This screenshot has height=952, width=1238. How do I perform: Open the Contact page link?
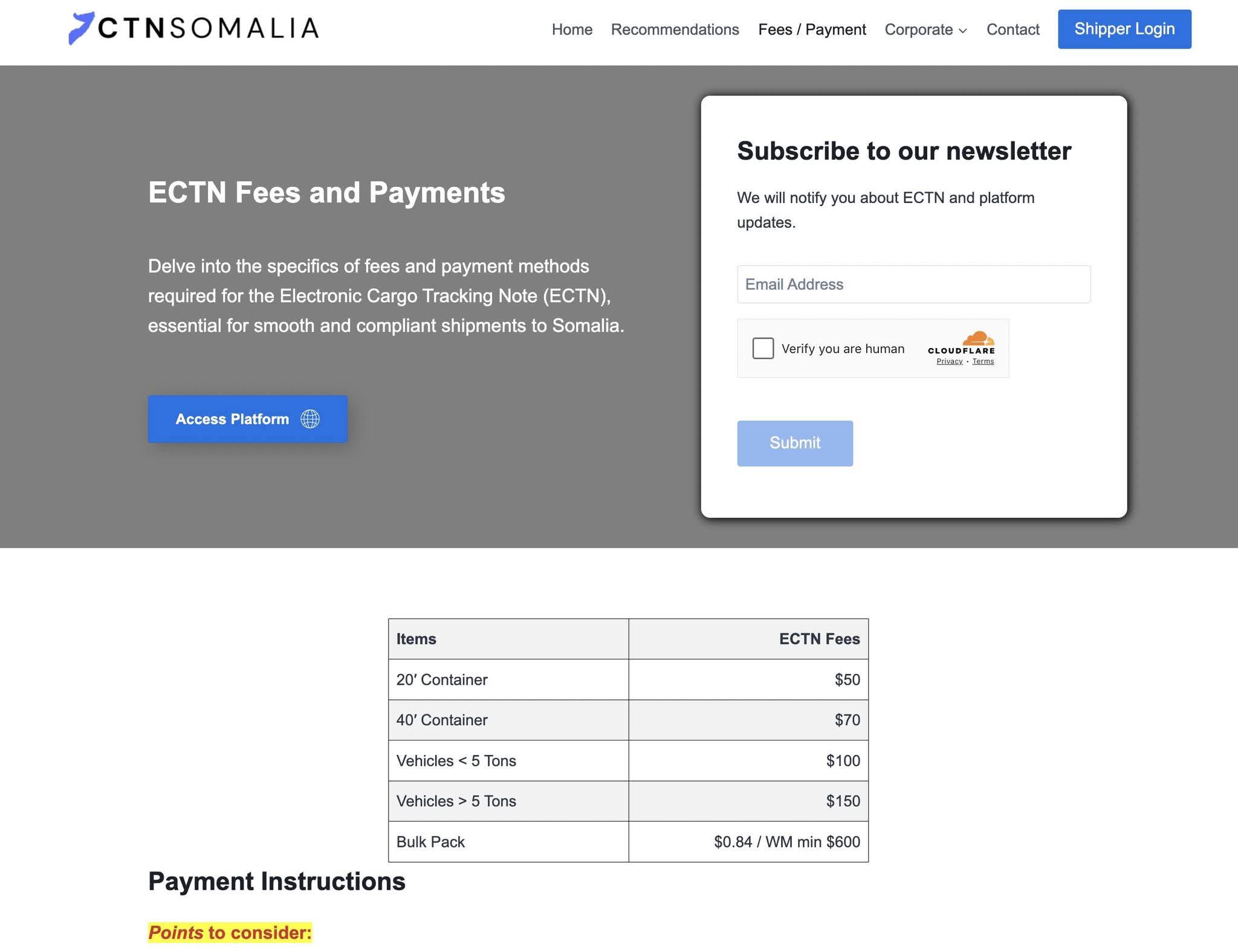[x=1013, y=30]
